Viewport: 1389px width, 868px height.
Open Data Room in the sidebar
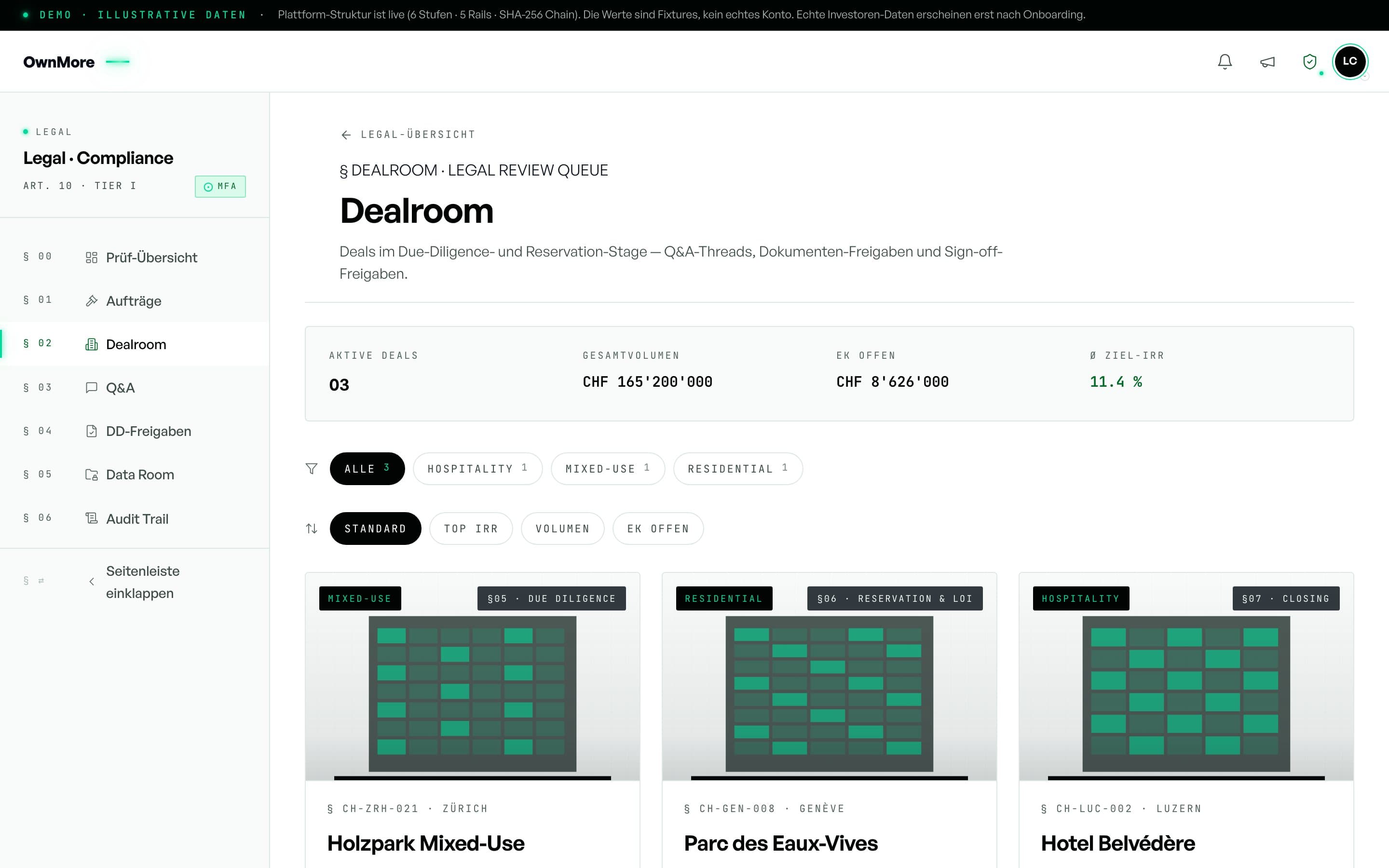pyautogui.click(x=135, y=475)
